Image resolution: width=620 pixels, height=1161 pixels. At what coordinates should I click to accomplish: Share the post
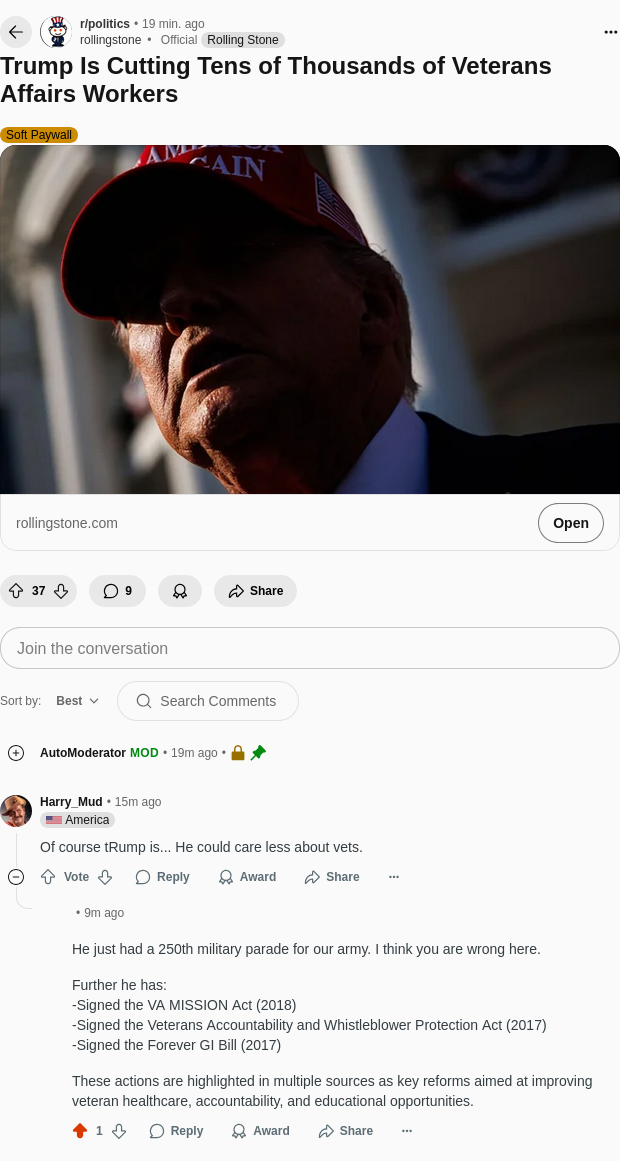click(x=256, y=591)
